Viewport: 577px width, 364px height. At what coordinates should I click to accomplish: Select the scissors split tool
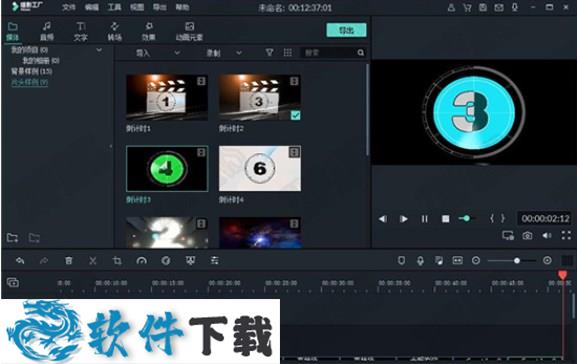93,261
